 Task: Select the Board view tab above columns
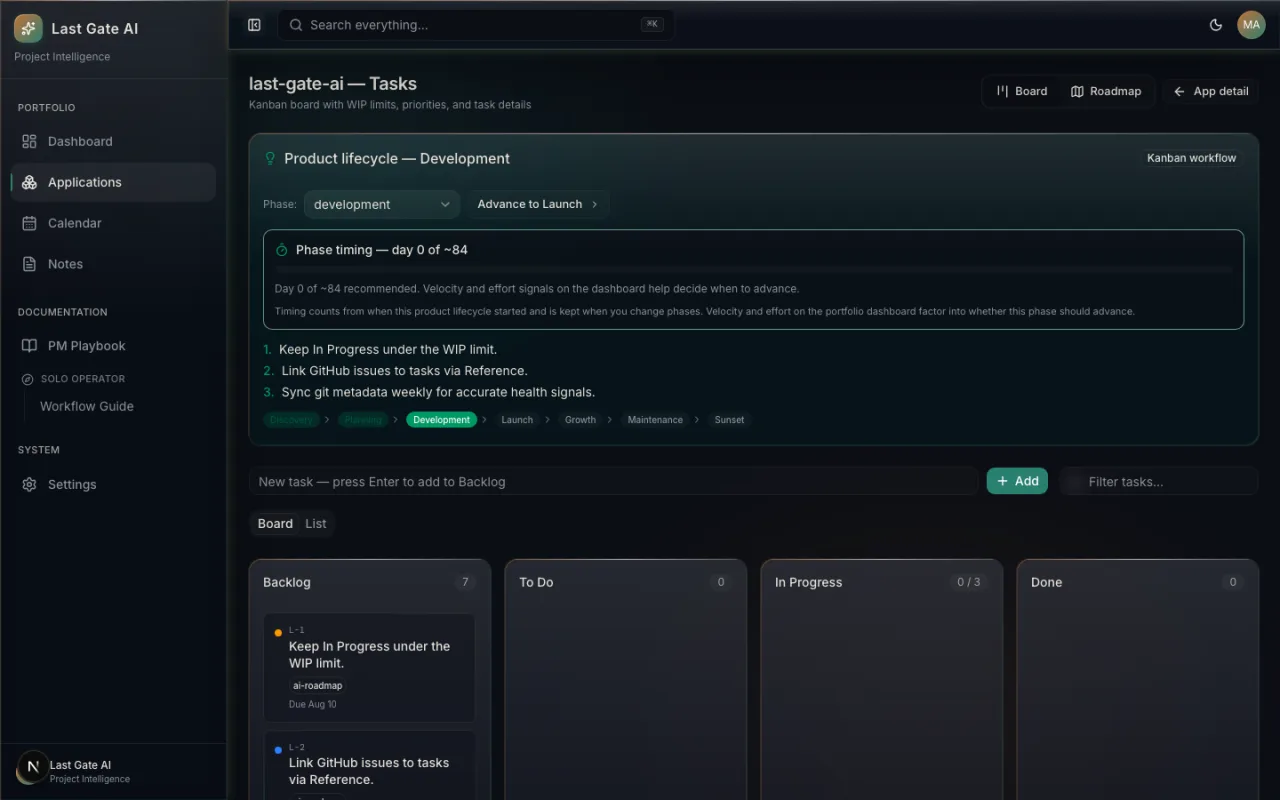(275, 524)
